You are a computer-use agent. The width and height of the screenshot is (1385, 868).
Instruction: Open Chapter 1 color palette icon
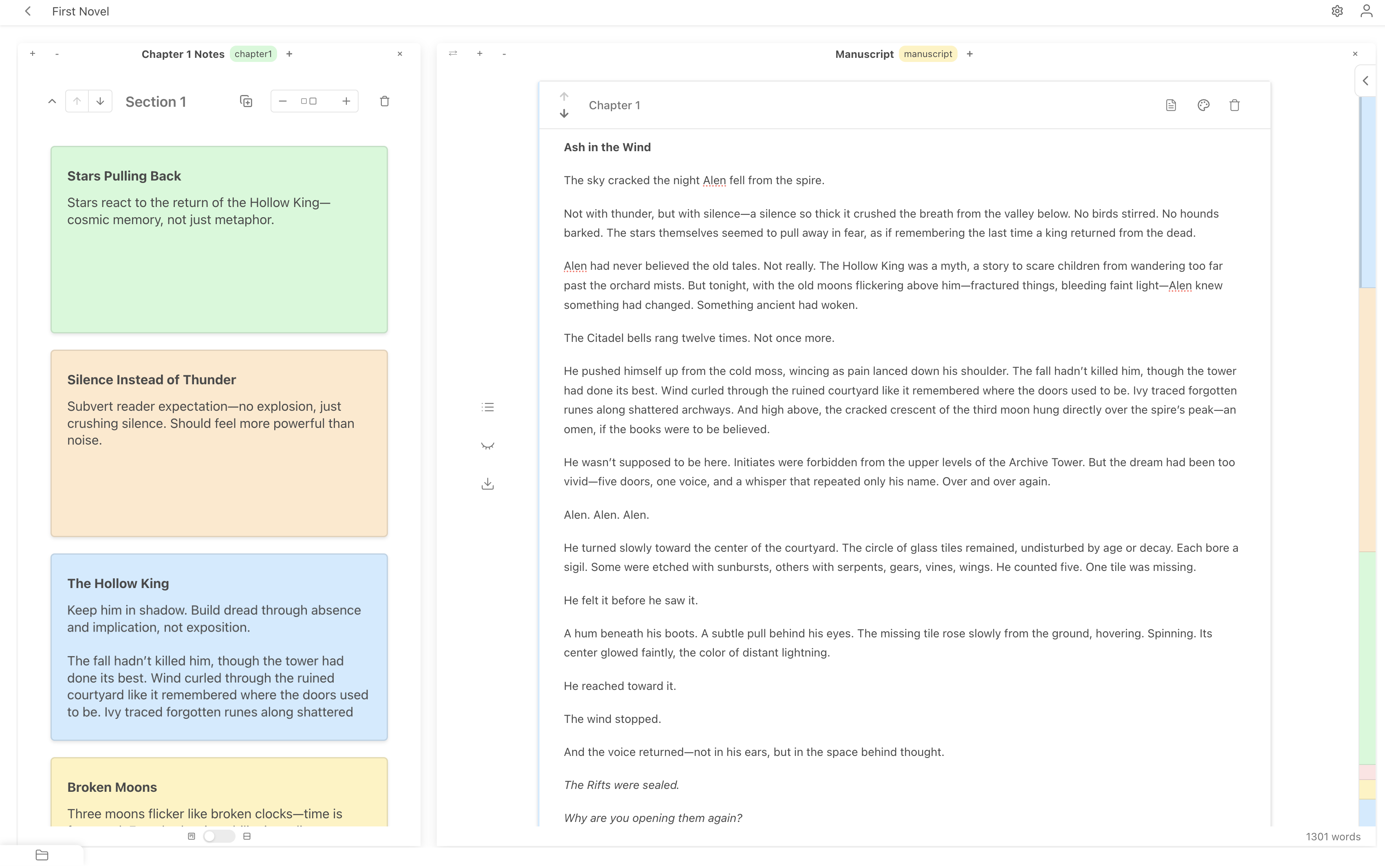pyautogui.click(x=1203, y=105)
